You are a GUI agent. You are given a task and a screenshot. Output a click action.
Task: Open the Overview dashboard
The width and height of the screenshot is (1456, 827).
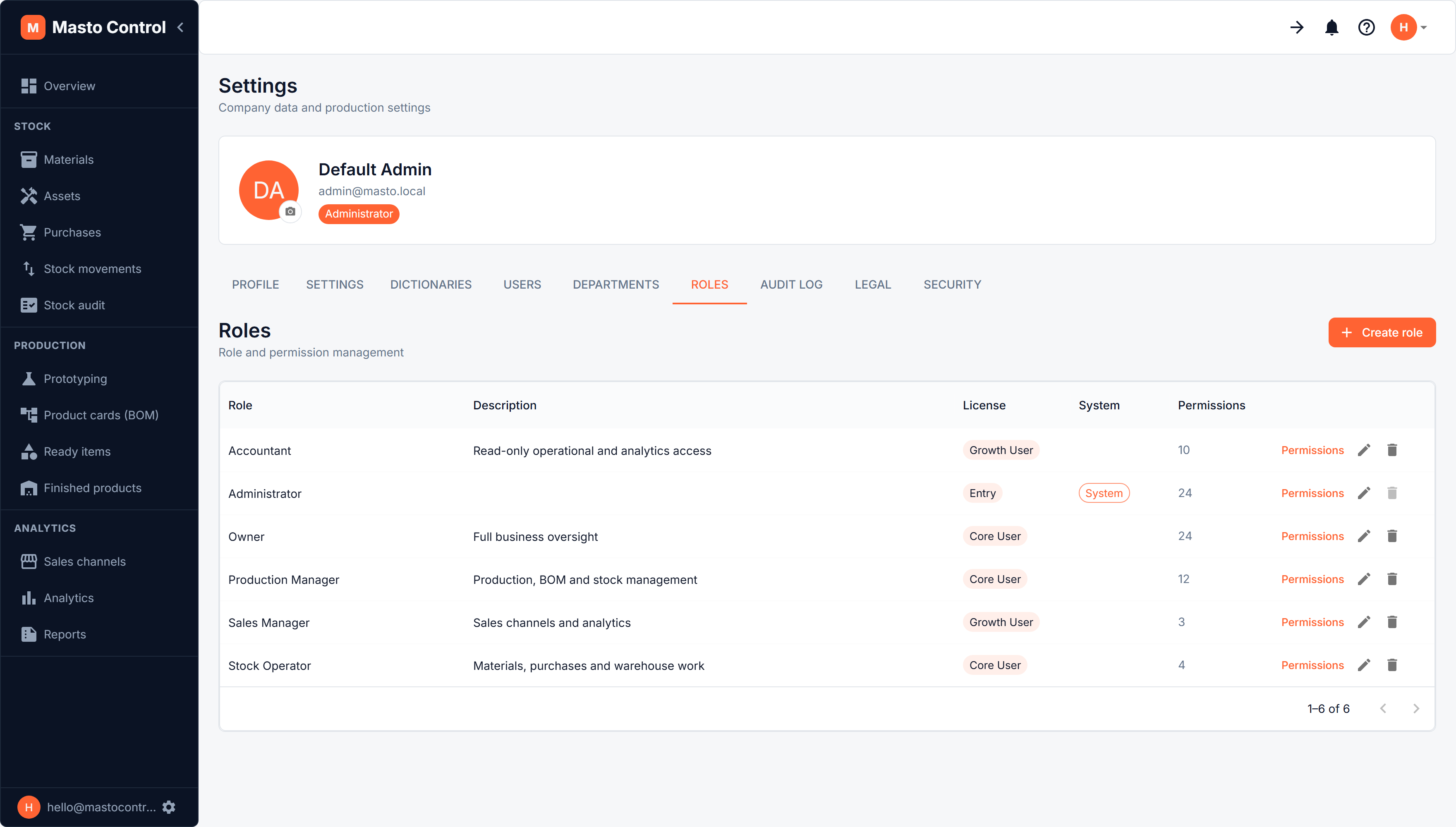point(99,86)
